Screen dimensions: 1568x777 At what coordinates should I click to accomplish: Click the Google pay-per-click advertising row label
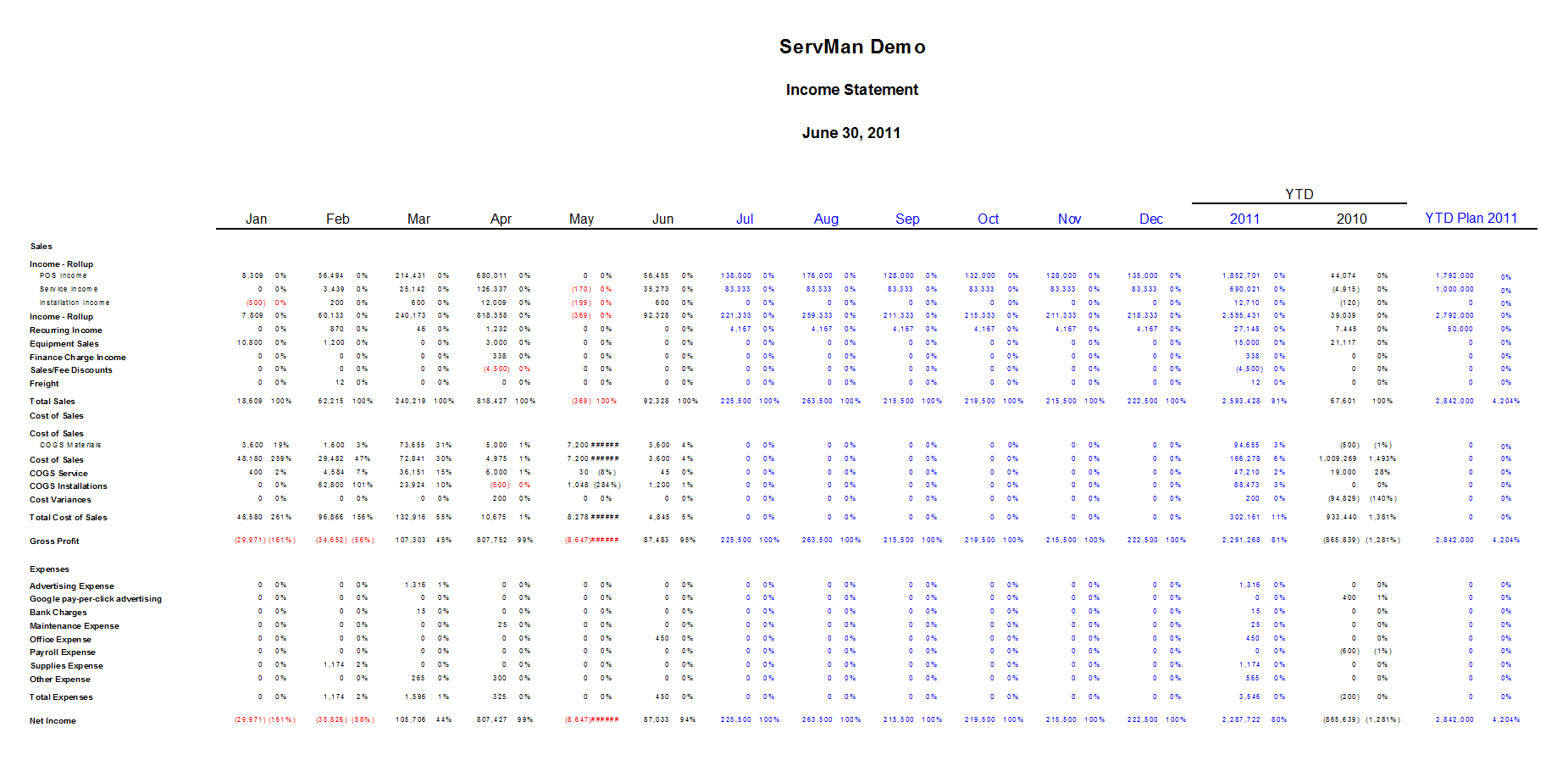click(x=96, y=599)
